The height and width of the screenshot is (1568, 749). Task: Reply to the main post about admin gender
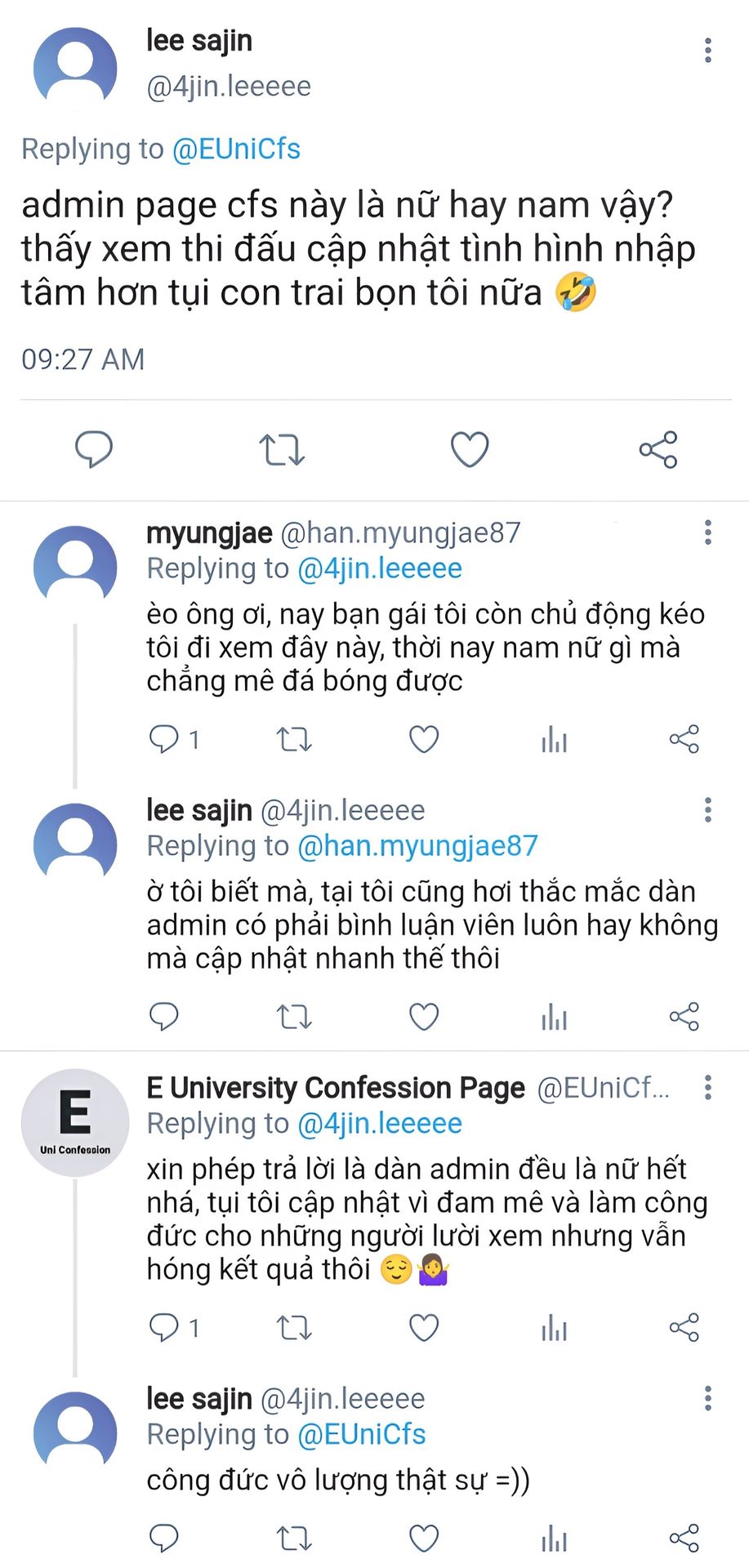[93, 449]
